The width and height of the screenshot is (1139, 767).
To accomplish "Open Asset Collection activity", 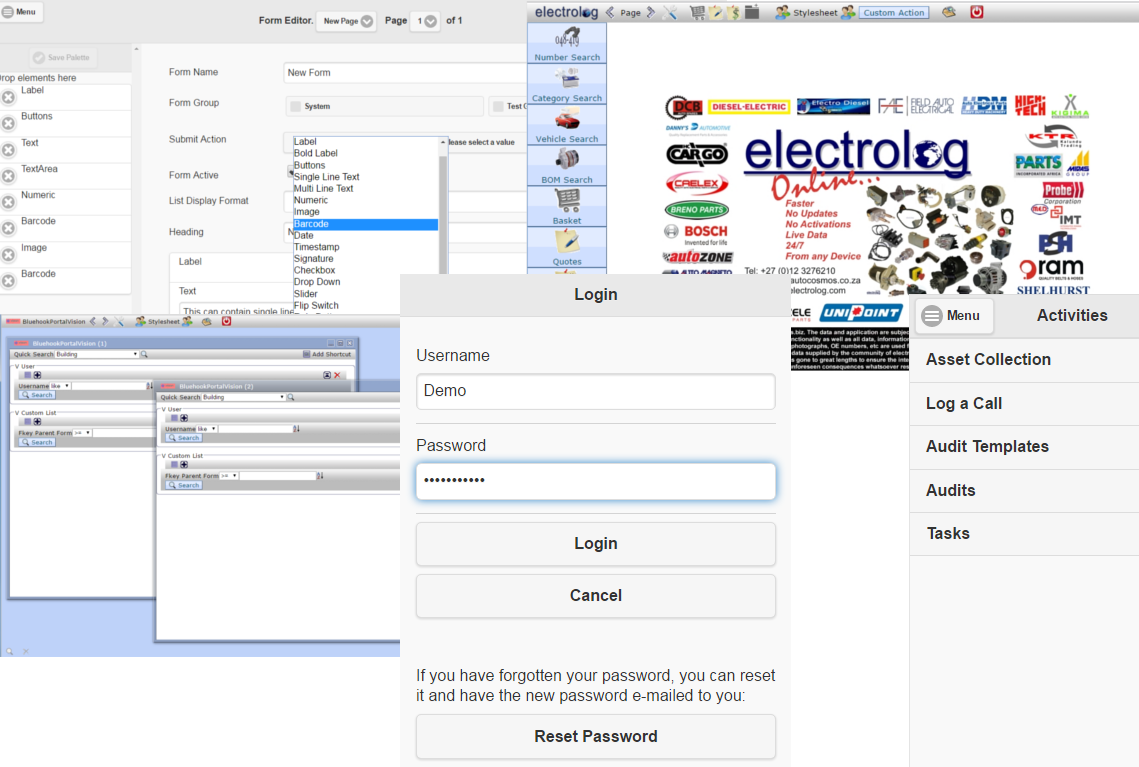I will 1024,360.
